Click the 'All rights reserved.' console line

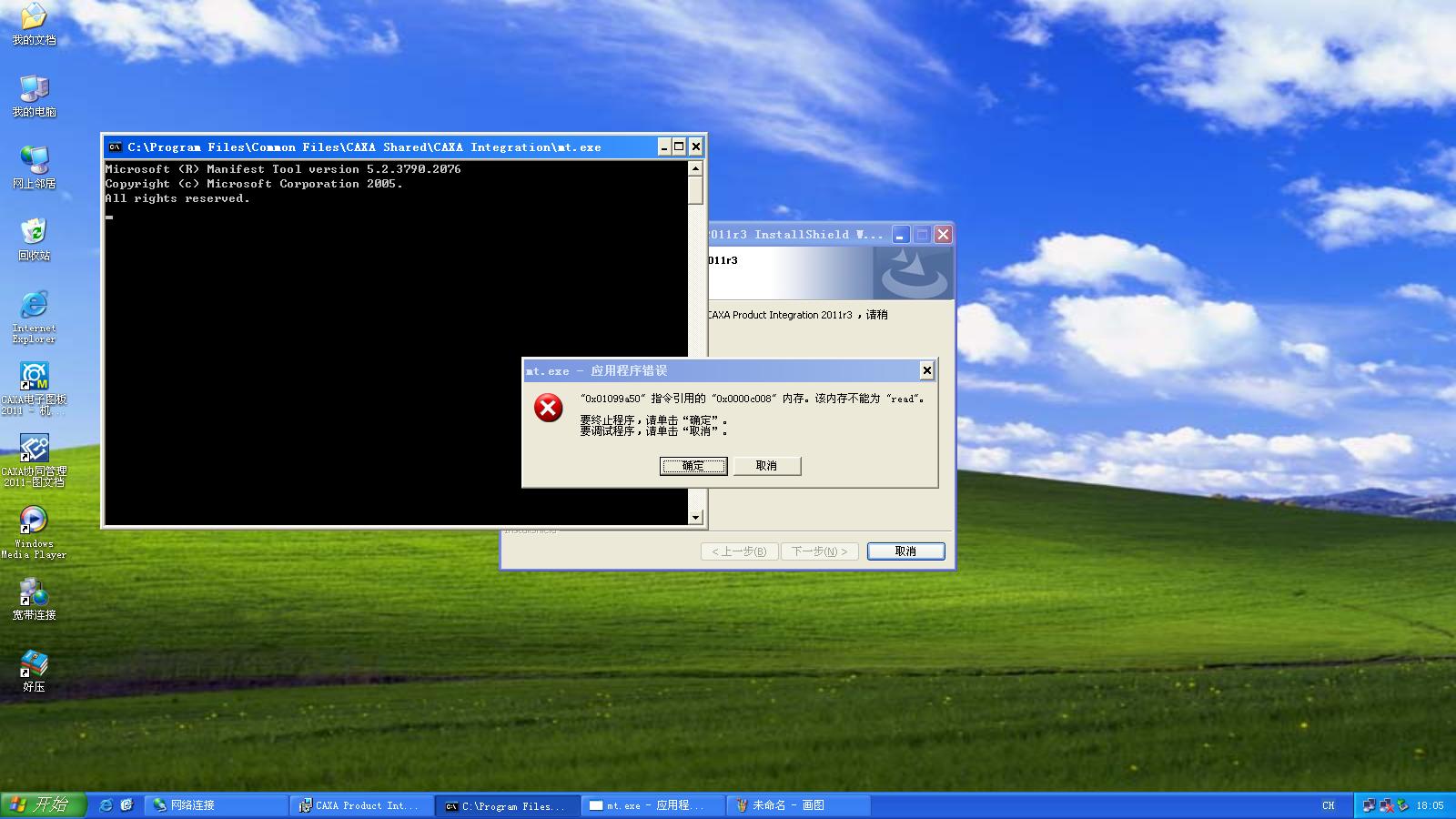coord(177,198)
